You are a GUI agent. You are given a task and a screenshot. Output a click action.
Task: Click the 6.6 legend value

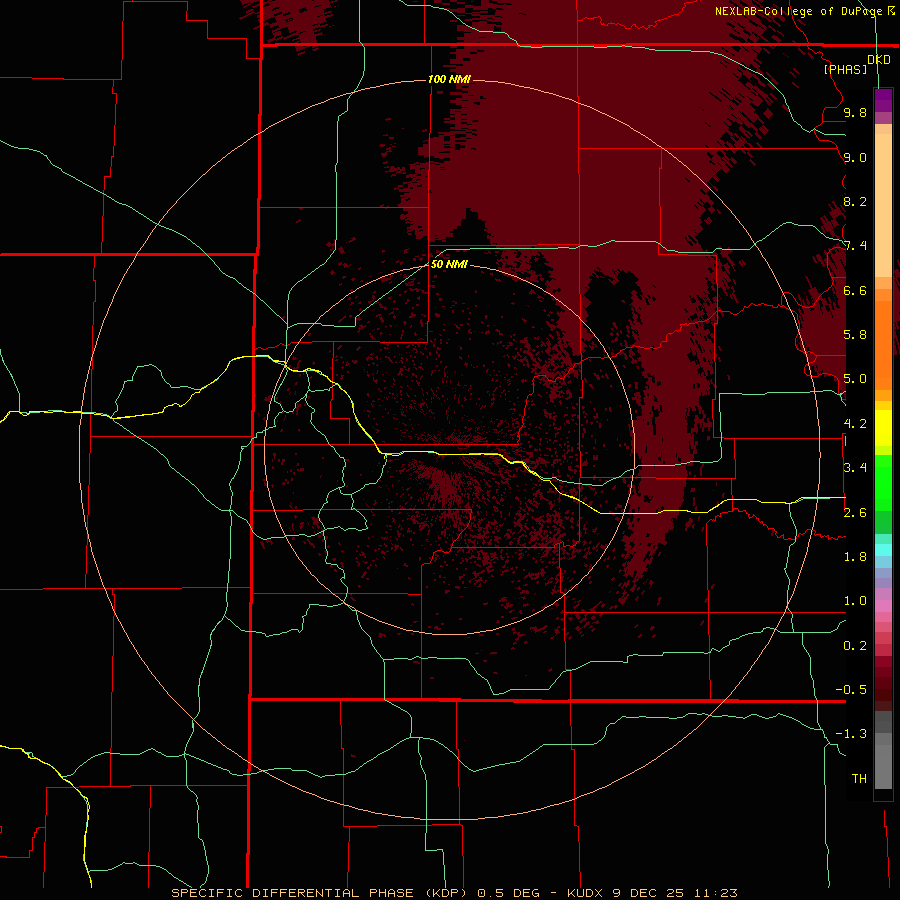[855, 290]
